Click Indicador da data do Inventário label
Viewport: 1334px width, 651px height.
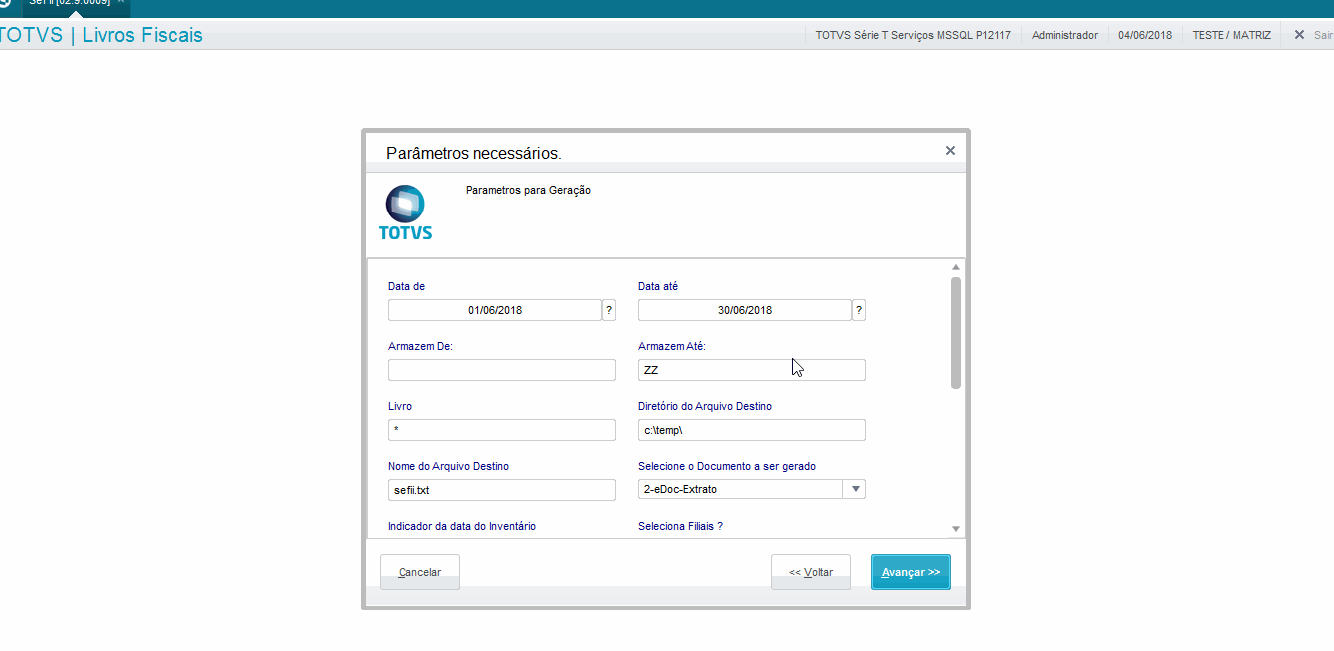pyautogui.click(x=462, y=526)
